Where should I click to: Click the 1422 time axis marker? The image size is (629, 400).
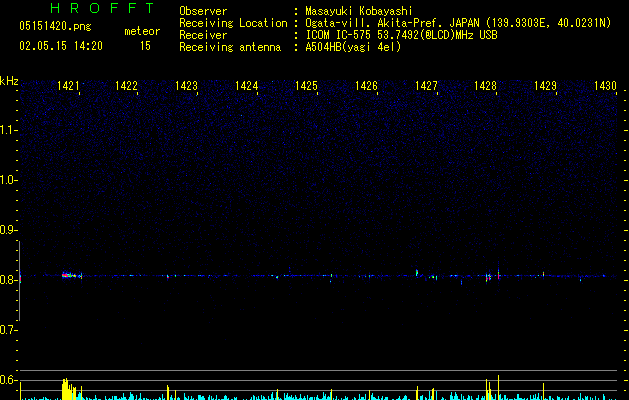(126, 86)
